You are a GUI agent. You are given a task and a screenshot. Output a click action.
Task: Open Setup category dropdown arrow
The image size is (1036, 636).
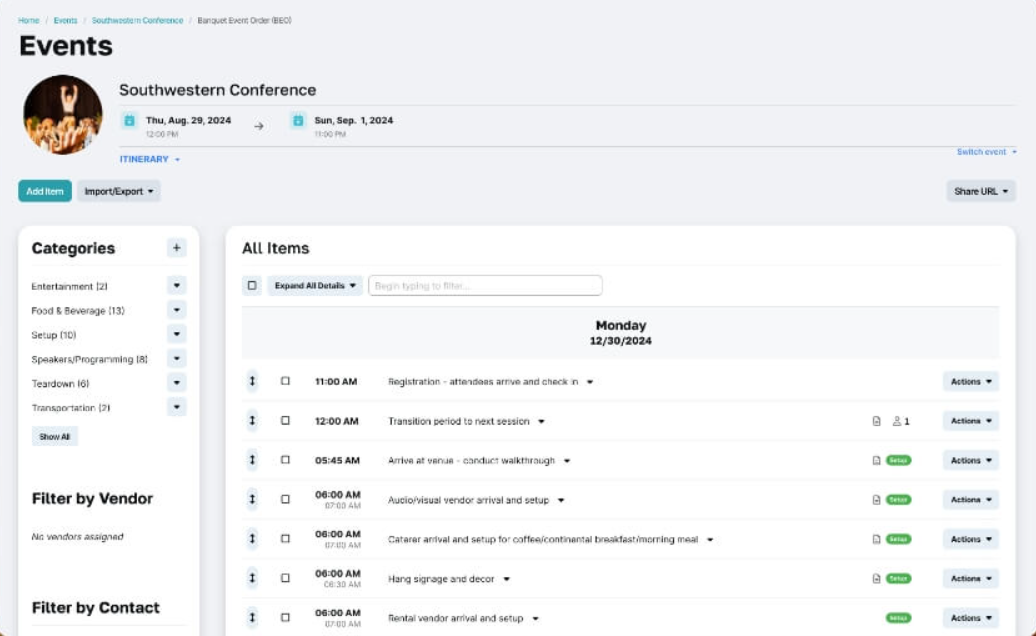(x=176, y=334)
